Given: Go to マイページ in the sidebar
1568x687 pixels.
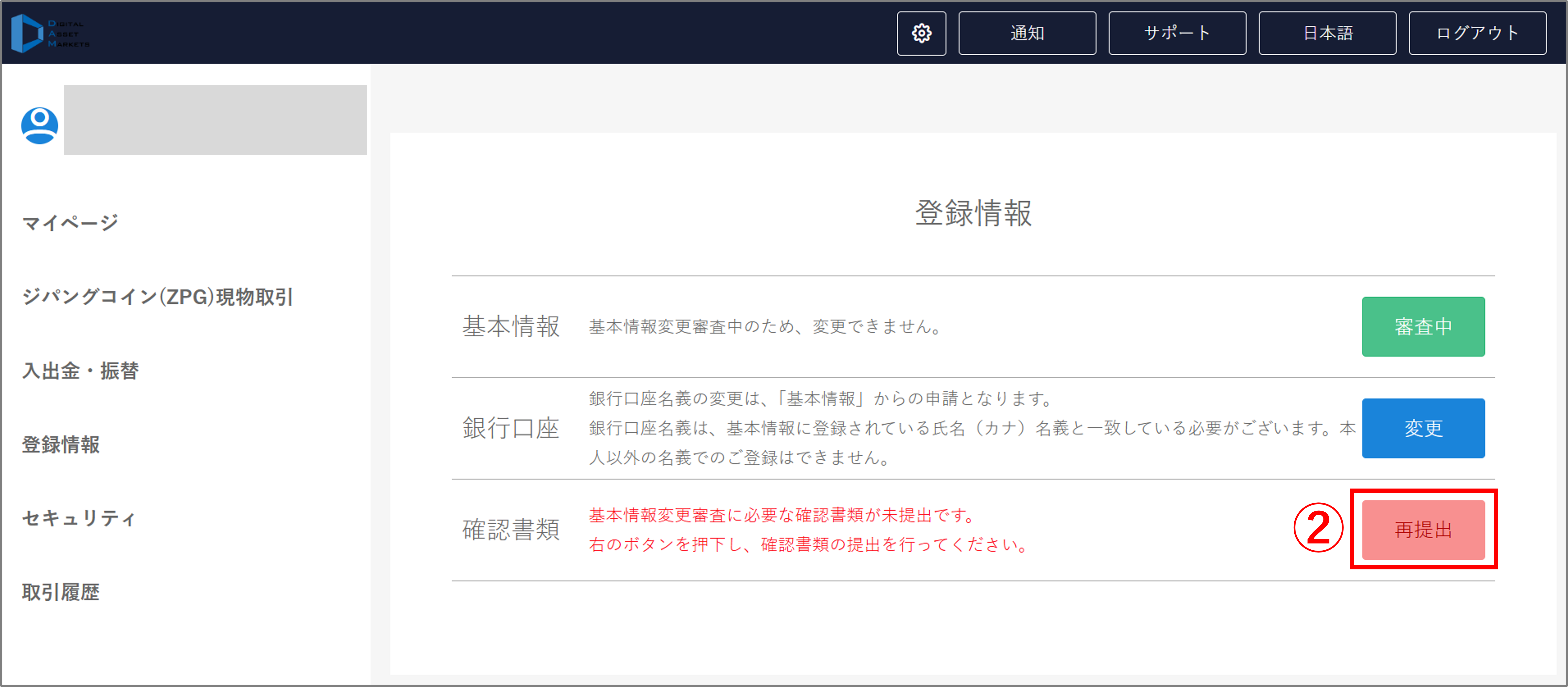Looking at the screenshot, I should tap(70, 223).
